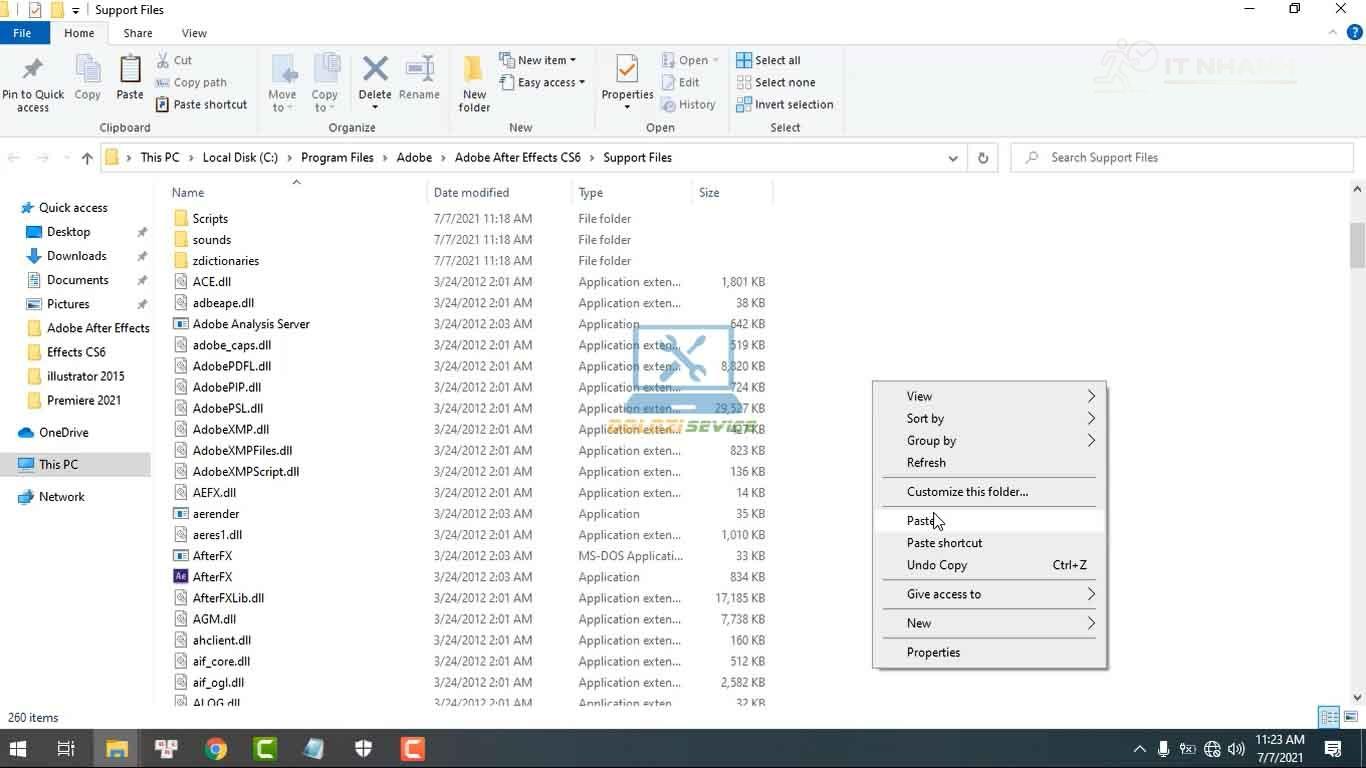Click the Up one level arrow
1366x768 pixels.
(x=87, y=158)
